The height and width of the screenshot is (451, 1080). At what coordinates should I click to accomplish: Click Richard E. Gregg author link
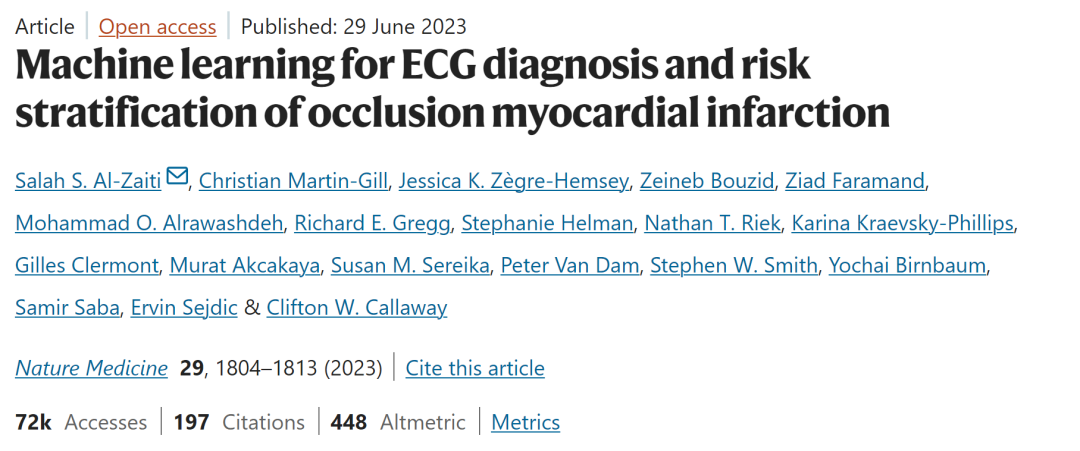[372, 224]
